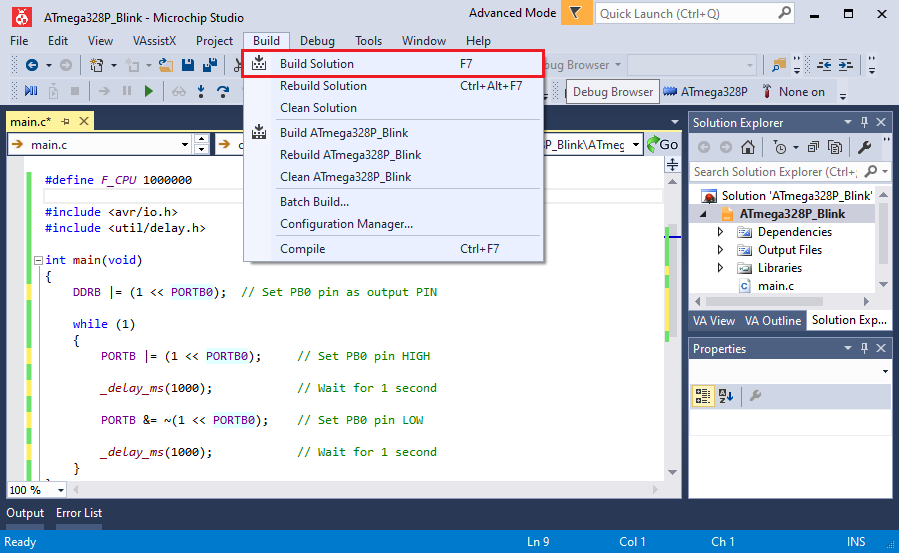The height and width of the screenshot is (553, 899).
Task: Select Rebuild Solution menu entry
Action: pos(393,86)
